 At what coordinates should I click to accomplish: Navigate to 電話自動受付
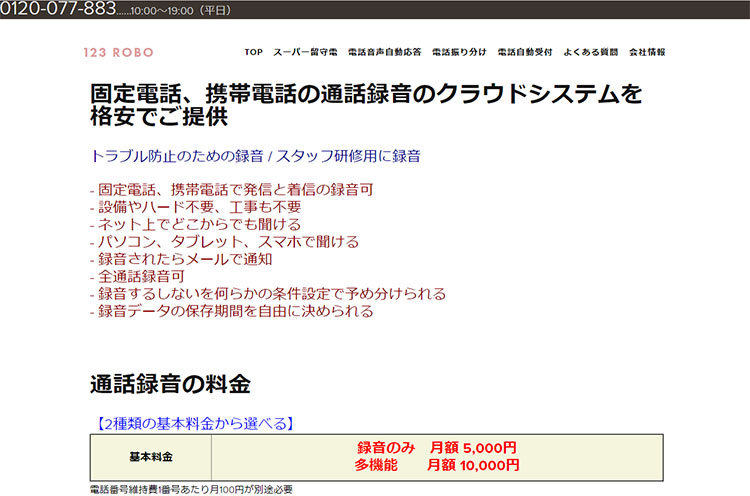point(526,52)
